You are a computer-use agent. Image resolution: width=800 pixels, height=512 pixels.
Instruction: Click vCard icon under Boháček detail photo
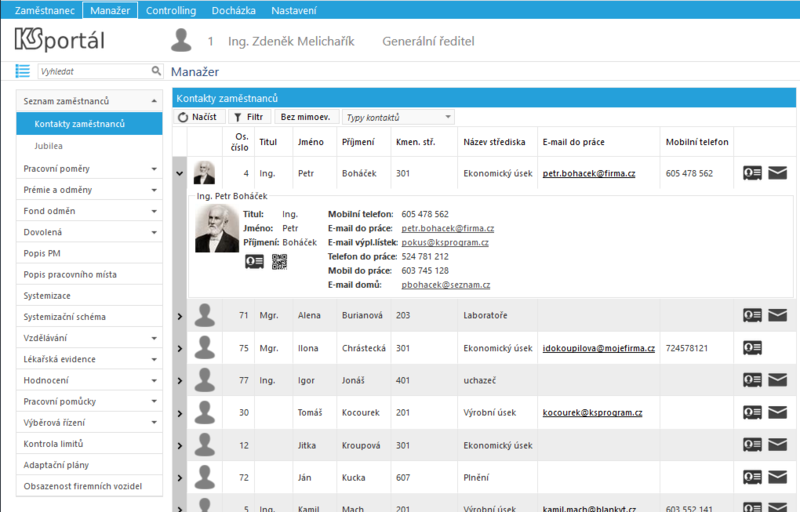coord(254,262)
